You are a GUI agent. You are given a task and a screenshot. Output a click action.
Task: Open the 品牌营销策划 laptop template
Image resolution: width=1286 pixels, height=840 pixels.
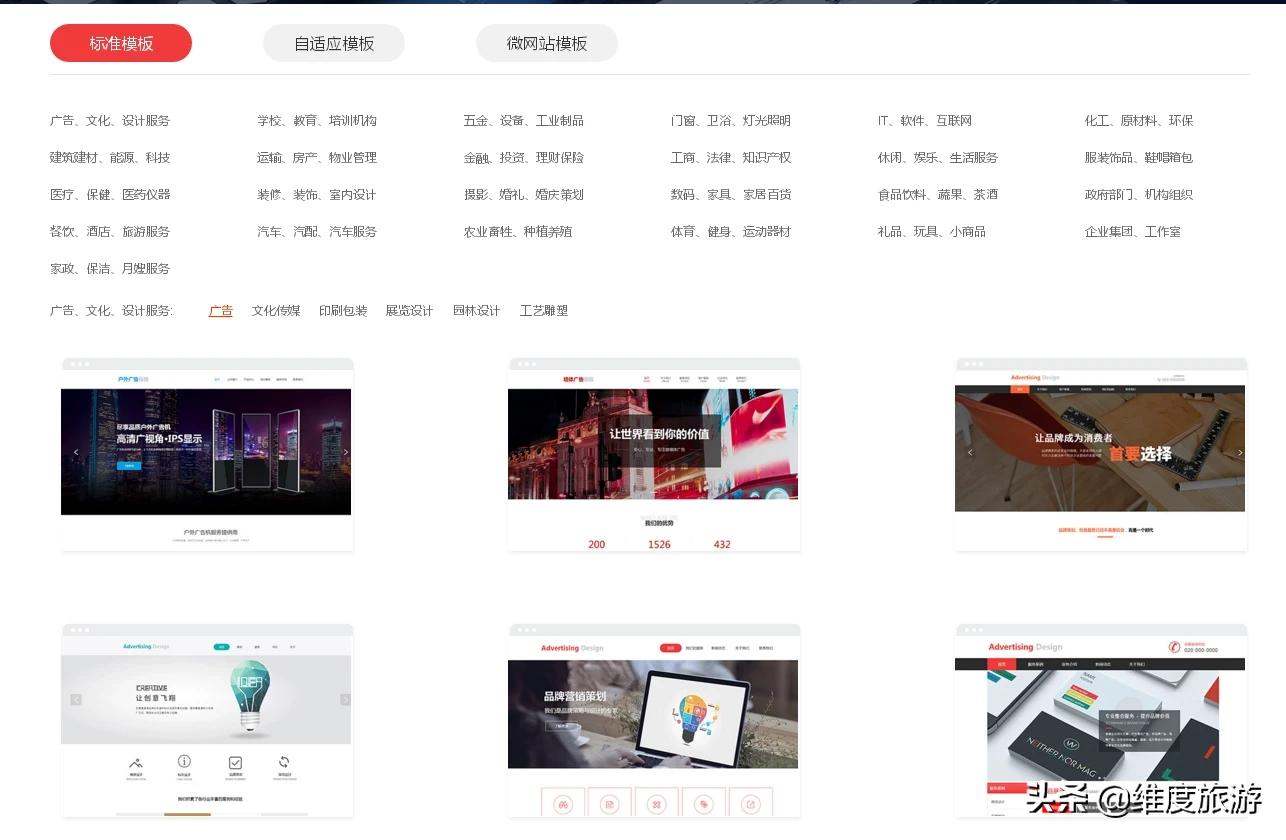point(654,720)
